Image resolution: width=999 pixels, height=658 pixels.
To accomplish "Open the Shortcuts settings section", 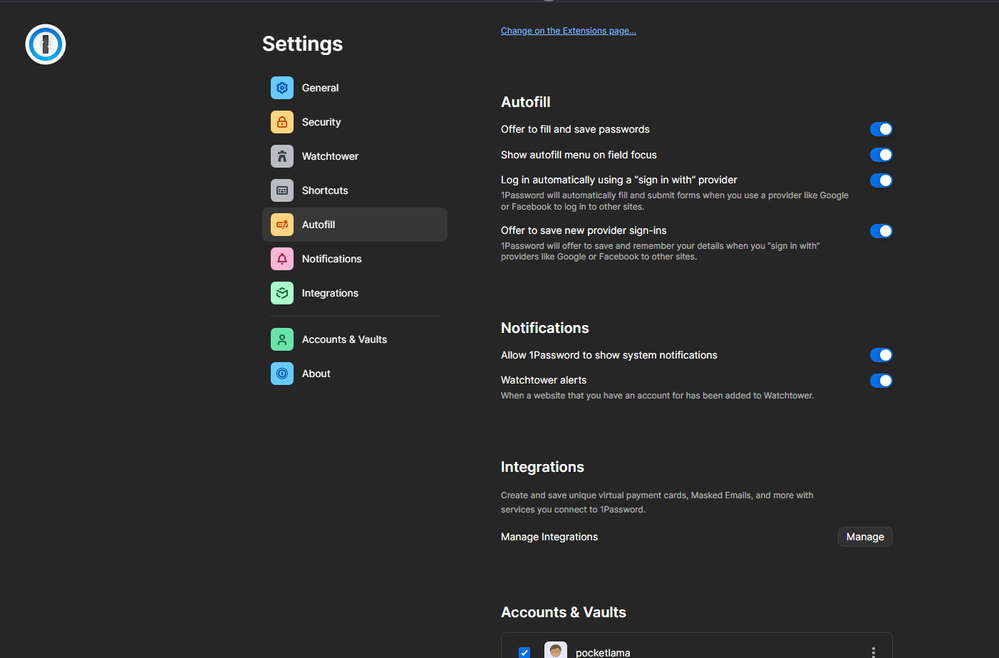I will tap(354, 190).
